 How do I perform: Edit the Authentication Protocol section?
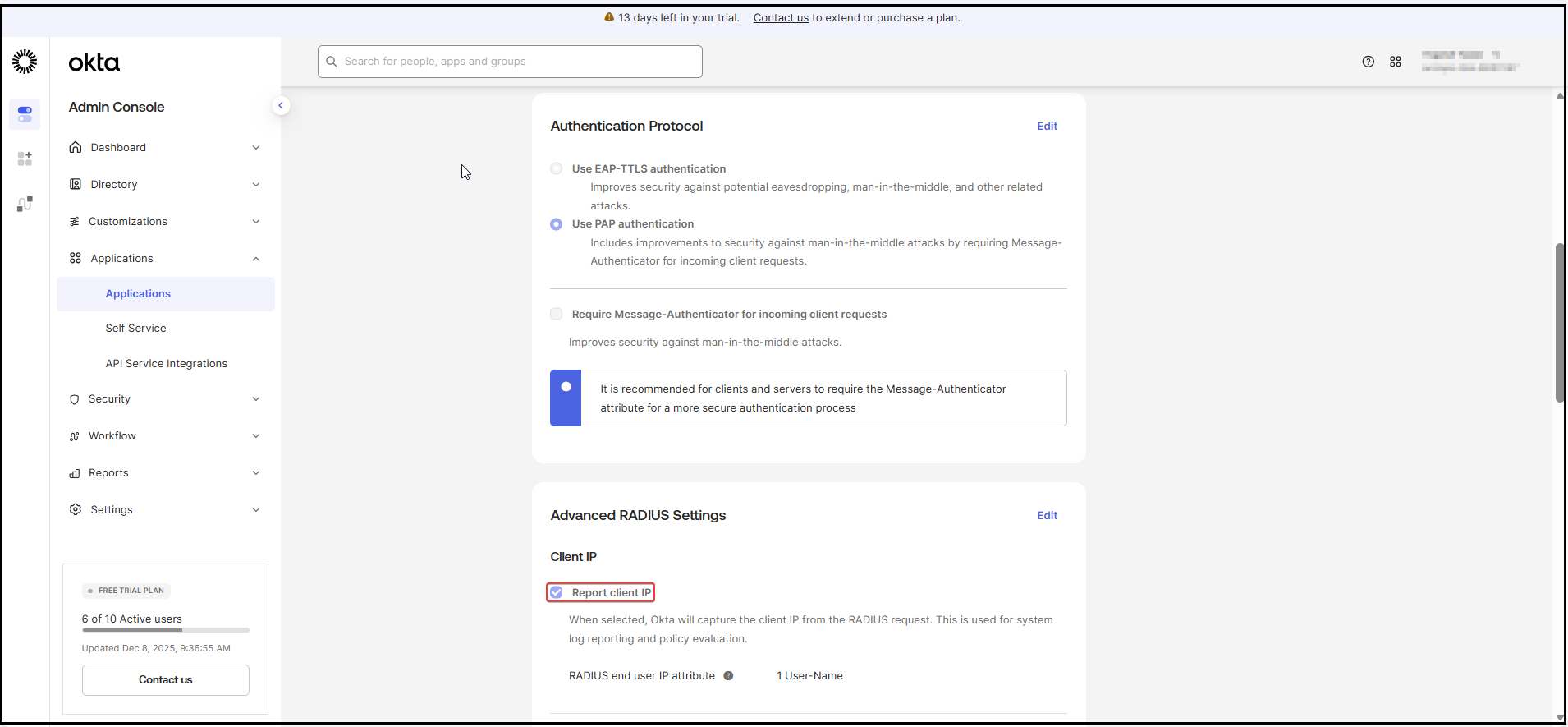1047,127
